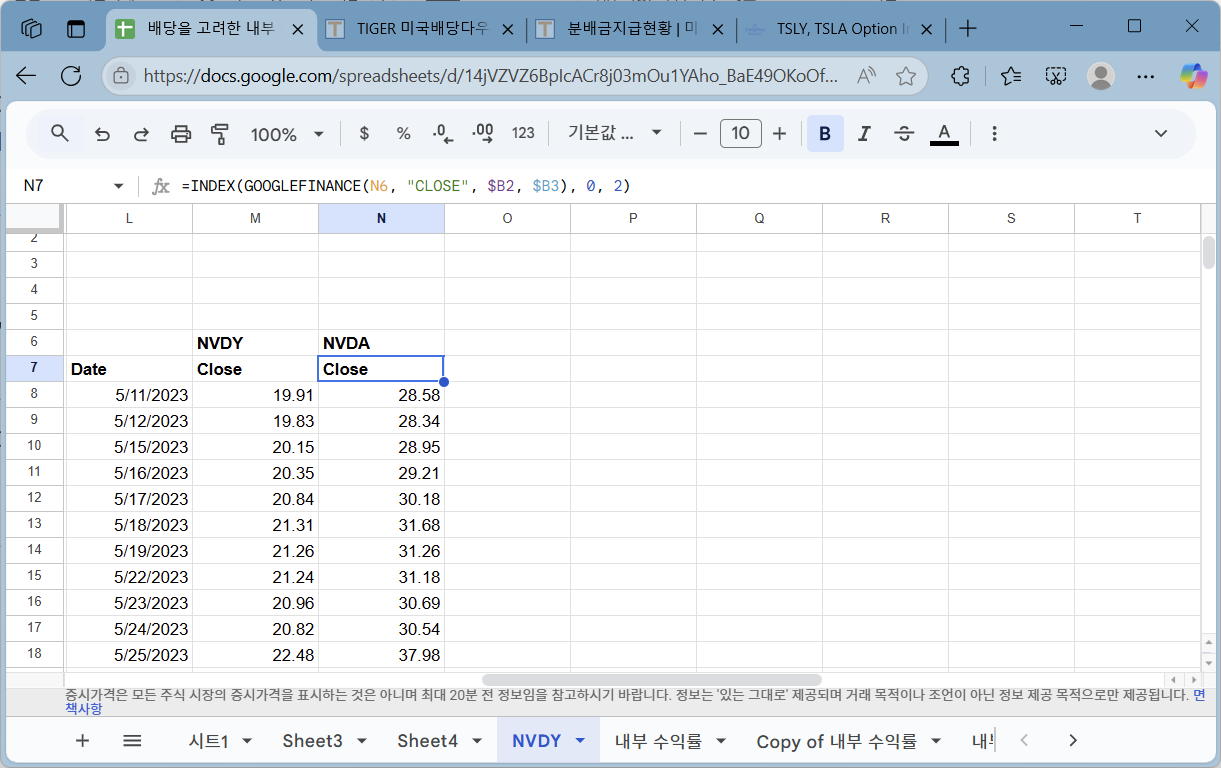This screenshot has width=1221, height=768.
Task: Open the browser profile avatar
Action: pos(1100,76)
